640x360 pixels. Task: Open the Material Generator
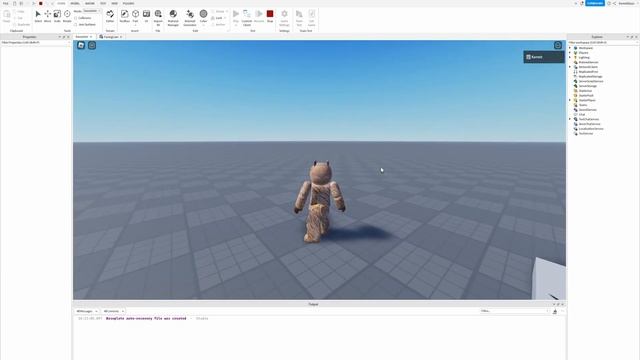[190, 17]
